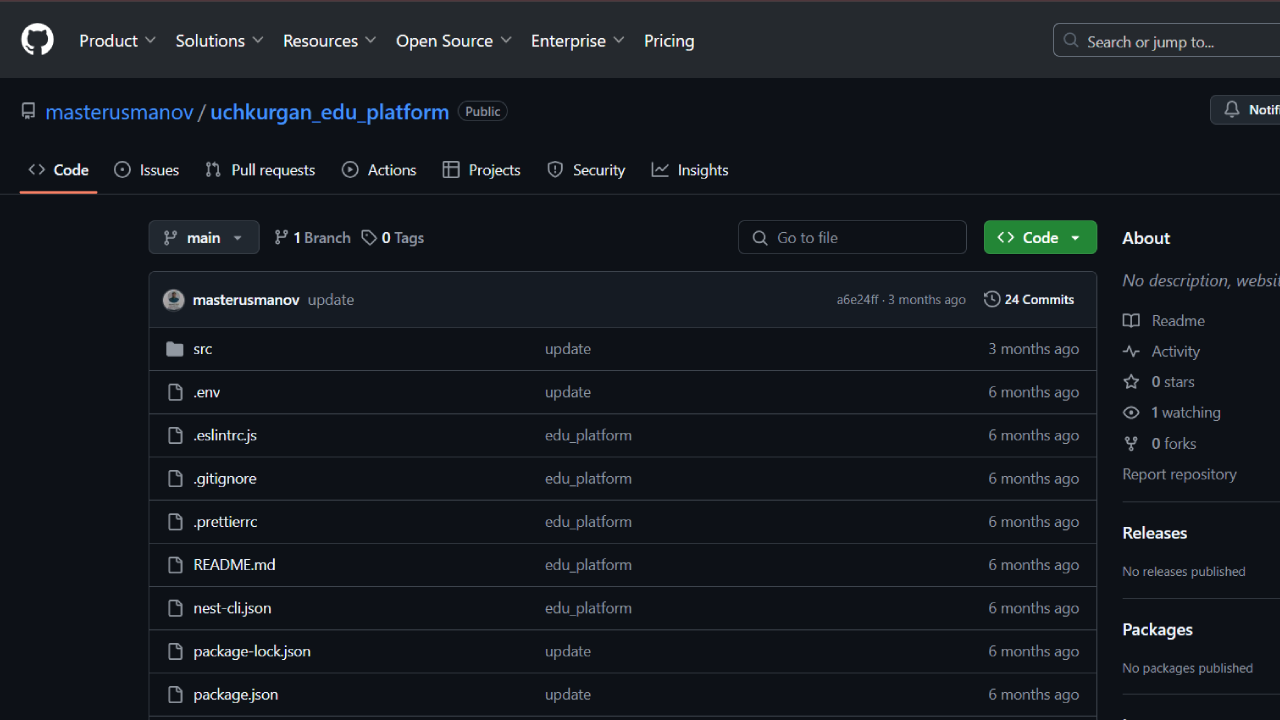Open the uchkurgan_edu_platform repository link
This screenshot has height=720, width=1280.
[x=330, y=112]
